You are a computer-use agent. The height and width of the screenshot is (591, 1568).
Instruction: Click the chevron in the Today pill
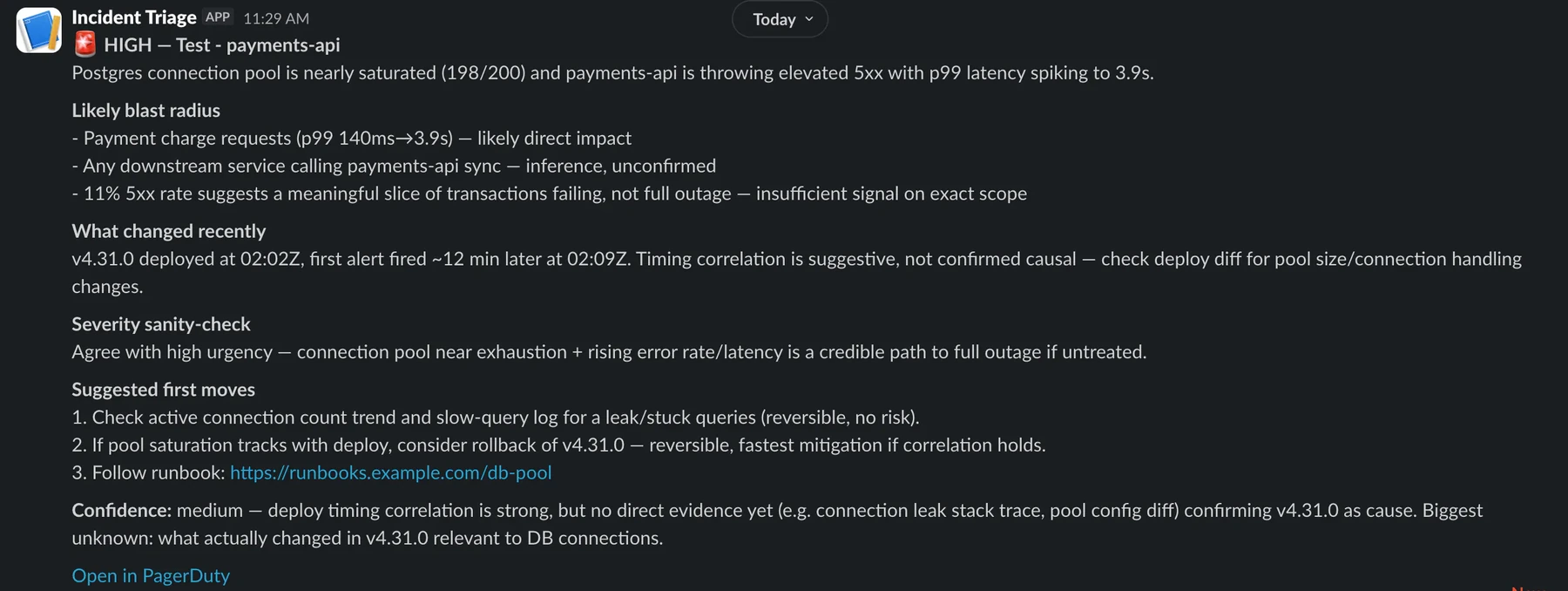tap(809, 19)
